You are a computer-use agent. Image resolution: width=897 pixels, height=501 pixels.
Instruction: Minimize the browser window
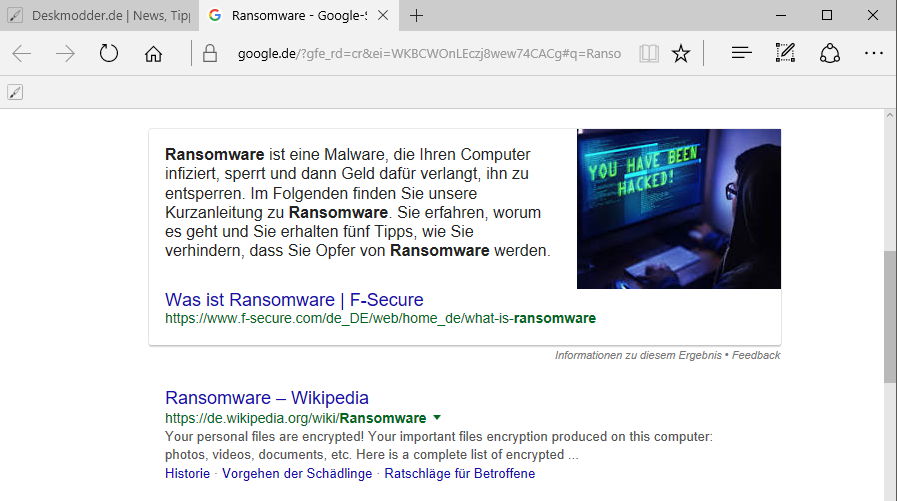[x=781, y=15]
